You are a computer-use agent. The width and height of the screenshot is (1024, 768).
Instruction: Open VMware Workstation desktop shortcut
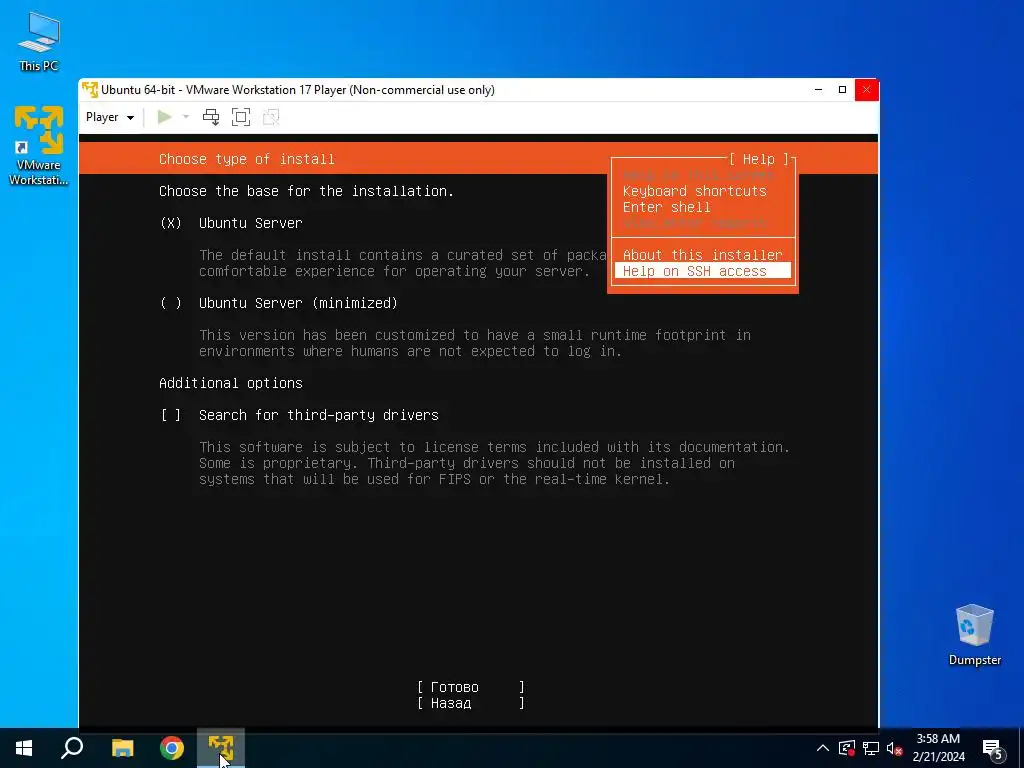pos(39,145)
